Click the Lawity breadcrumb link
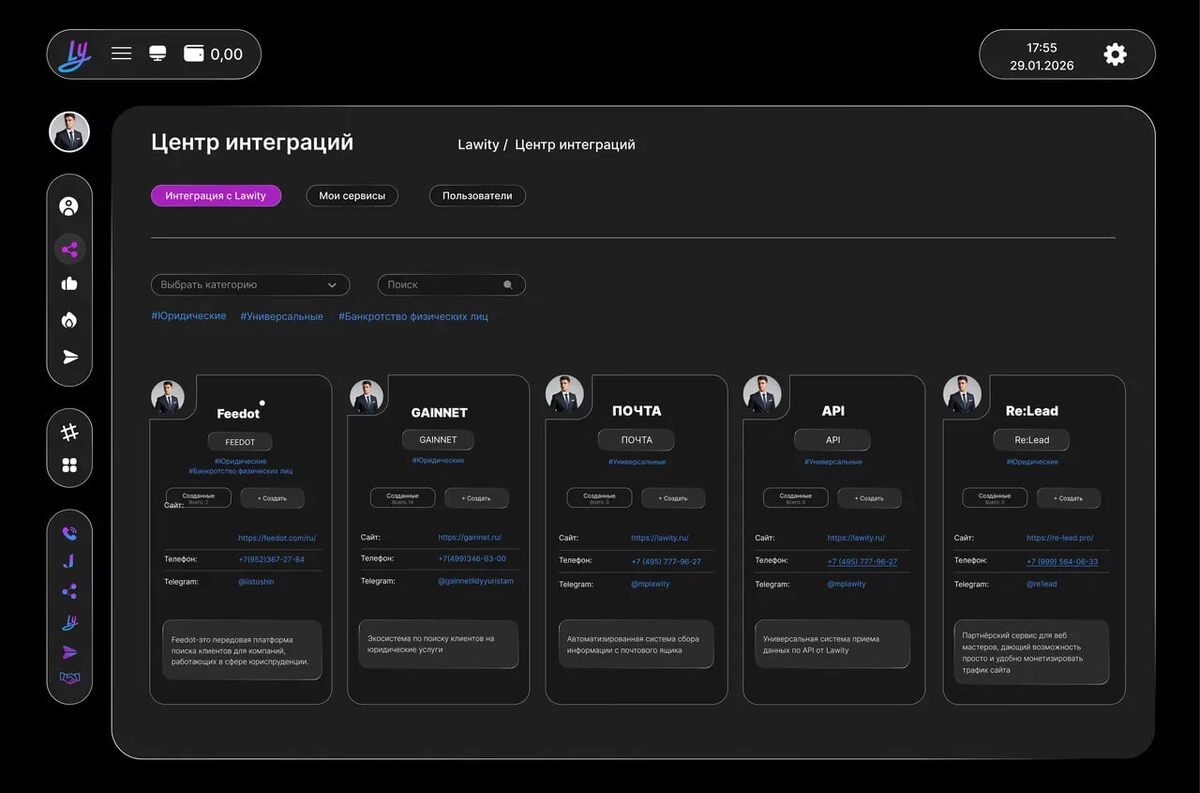 (478, 145)
